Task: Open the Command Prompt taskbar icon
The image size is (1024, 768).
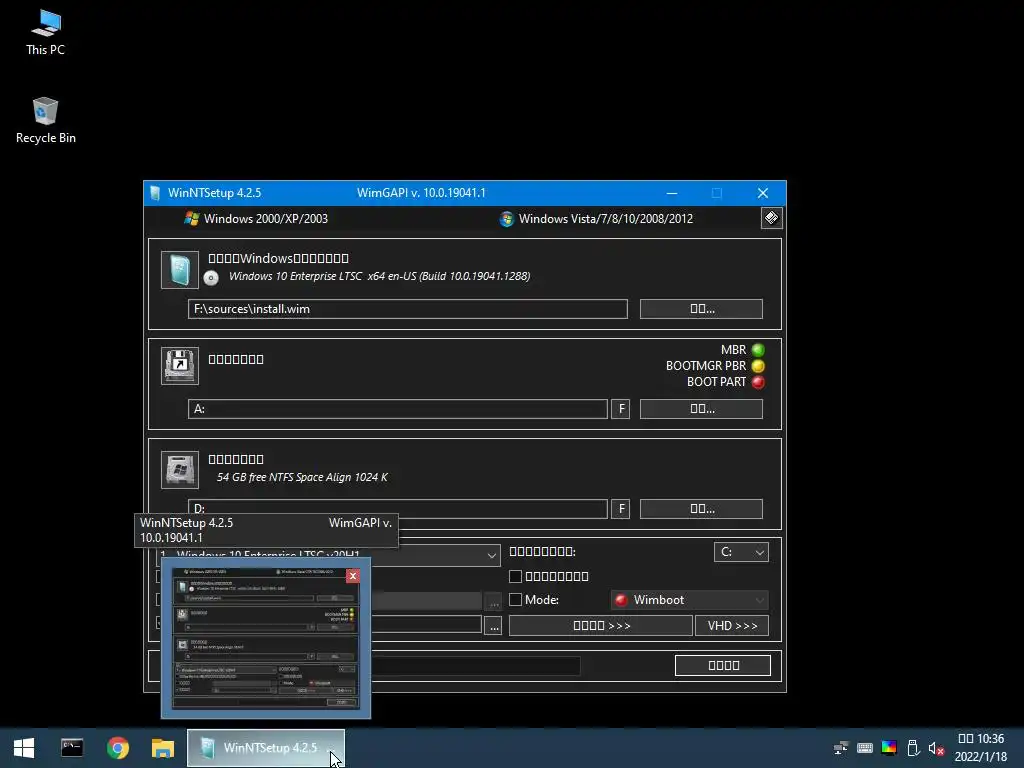Action: point(72,748)
